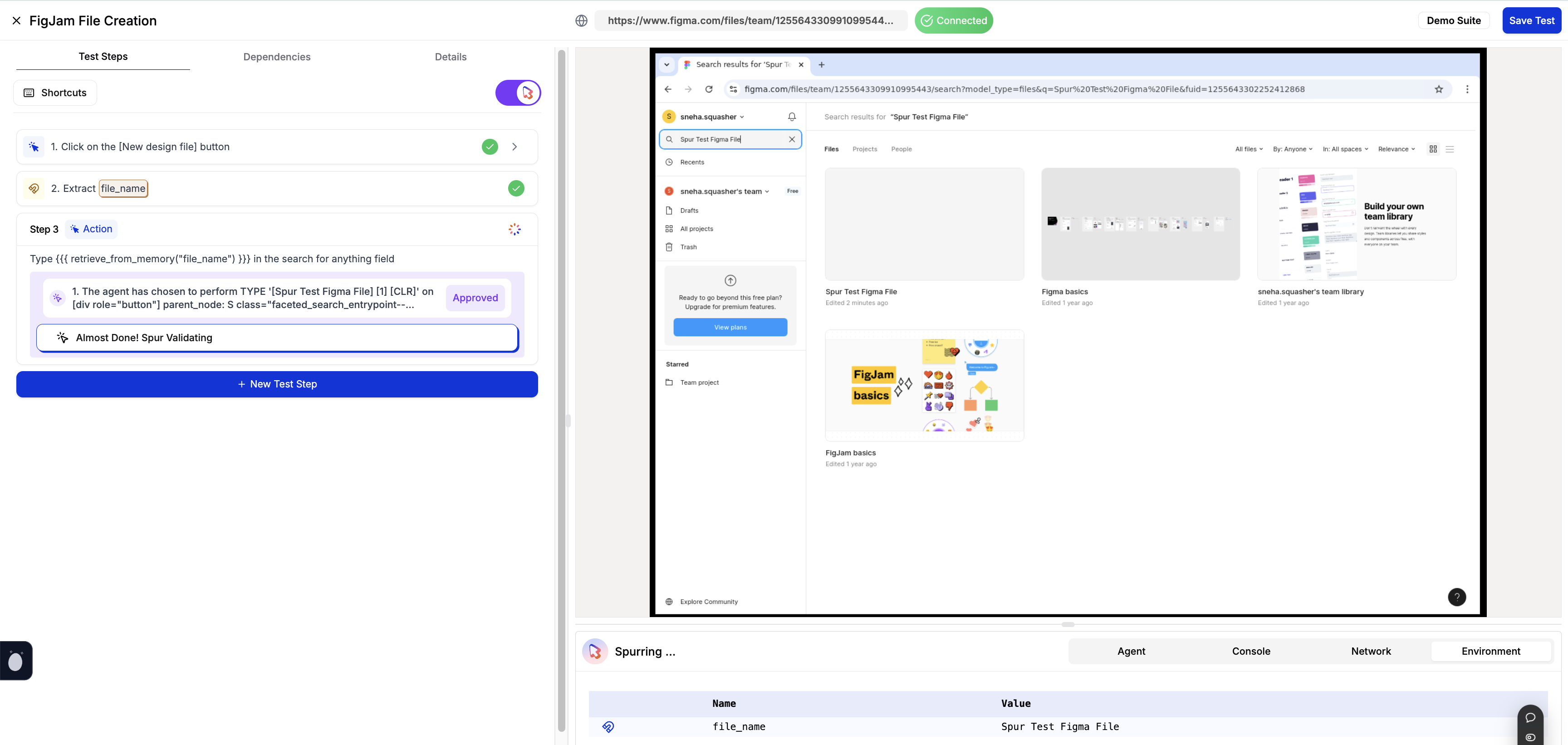Toggle the Spur agent switch
This screenshot has height=745, width=1568.
(x=518, y=93)
